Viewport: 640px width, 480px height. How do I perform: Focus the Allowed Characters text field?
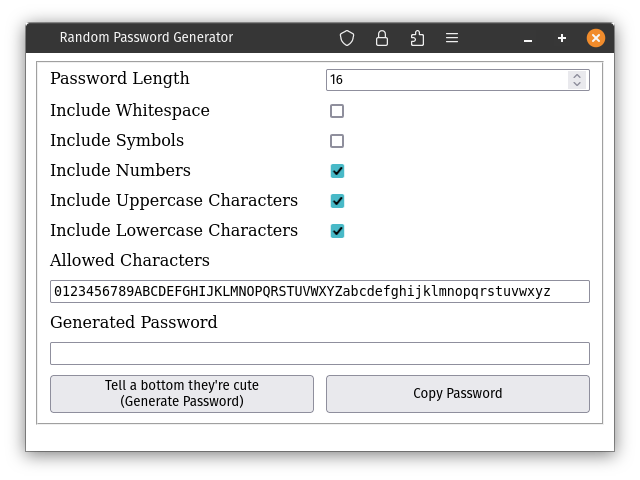pyautogui.click(x=320, y=292)
